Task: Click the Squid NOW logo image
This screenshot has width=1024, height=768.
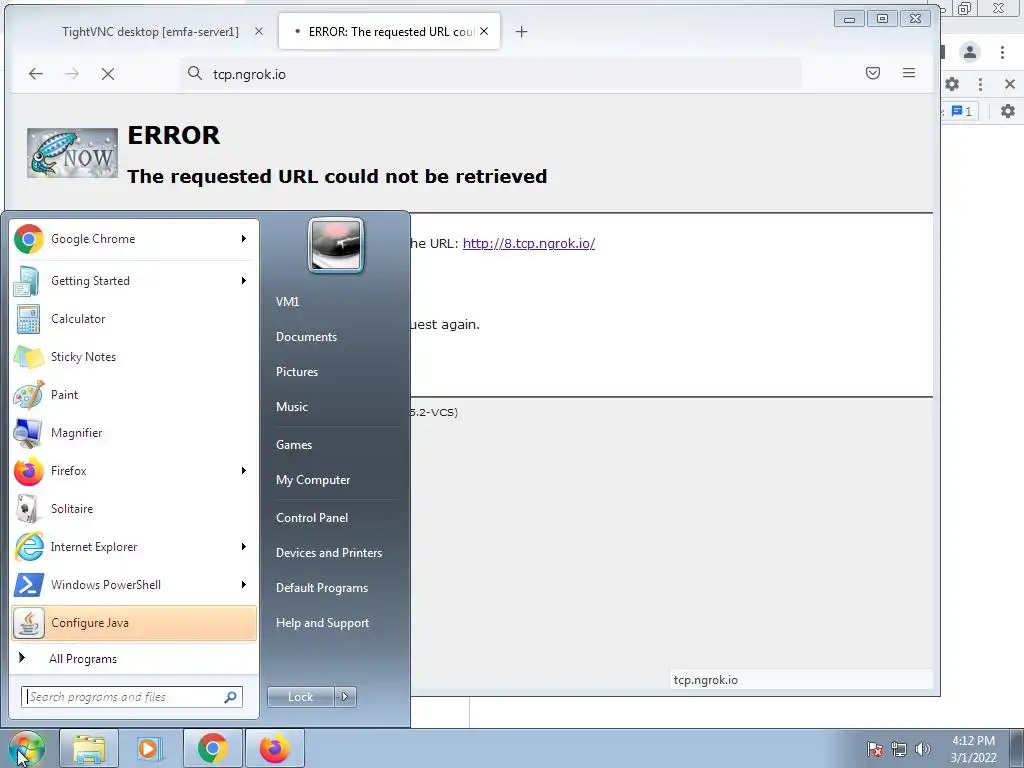Action: tap(72, 153)
